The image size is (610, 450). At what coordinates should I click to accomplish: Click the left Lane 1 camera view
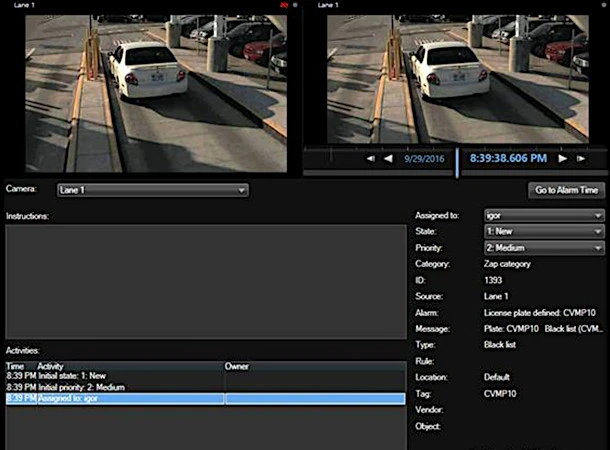(156, 93)
